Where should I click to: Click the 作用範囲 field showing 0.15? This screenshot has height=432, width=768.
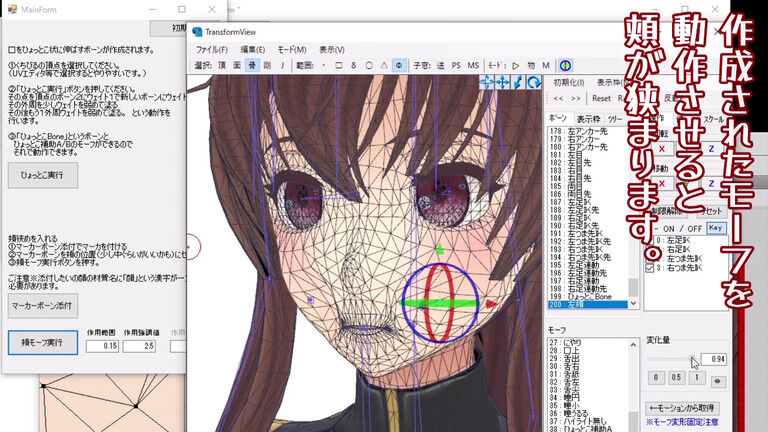tap(102, 346)
